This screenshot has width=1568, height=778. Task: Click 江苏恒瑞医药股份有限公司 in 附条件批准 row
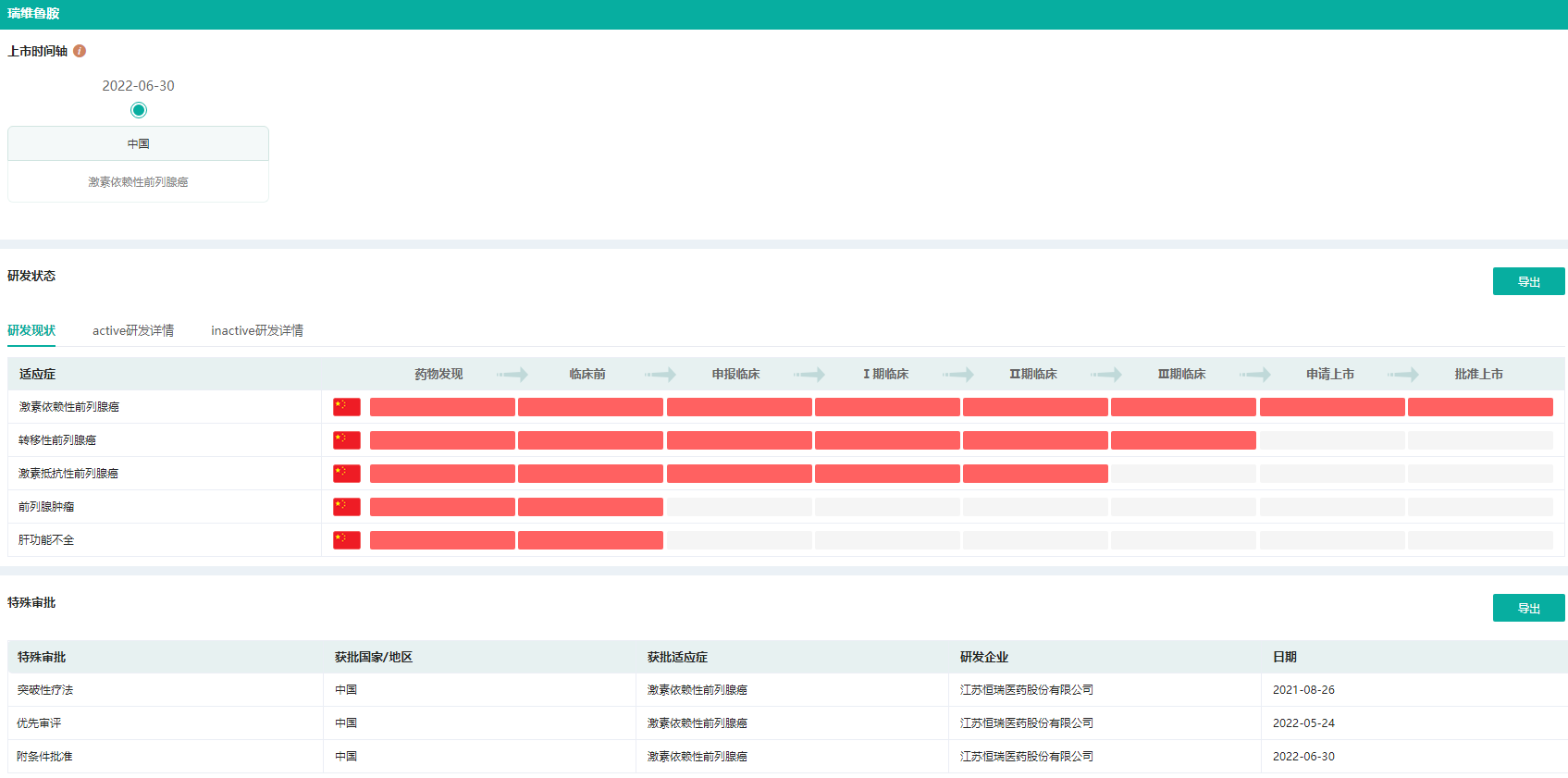pos(1026,757)
